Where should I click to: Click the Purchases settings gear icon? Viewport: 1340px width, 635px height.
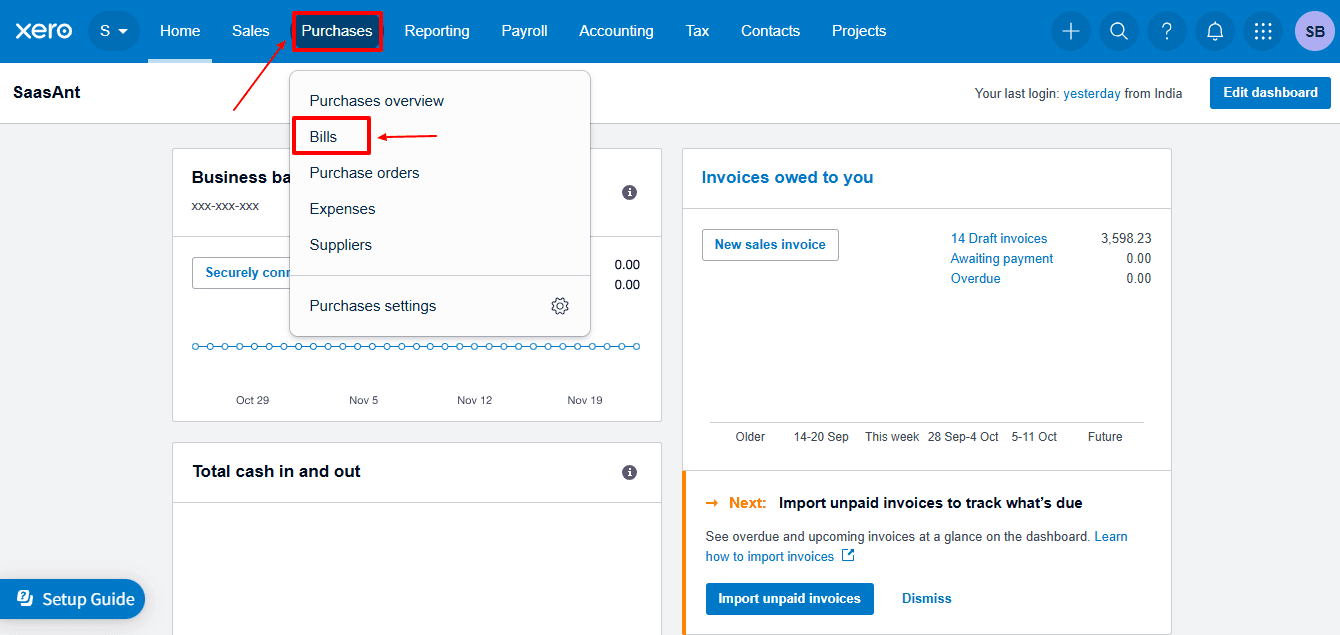coord(560,306)
